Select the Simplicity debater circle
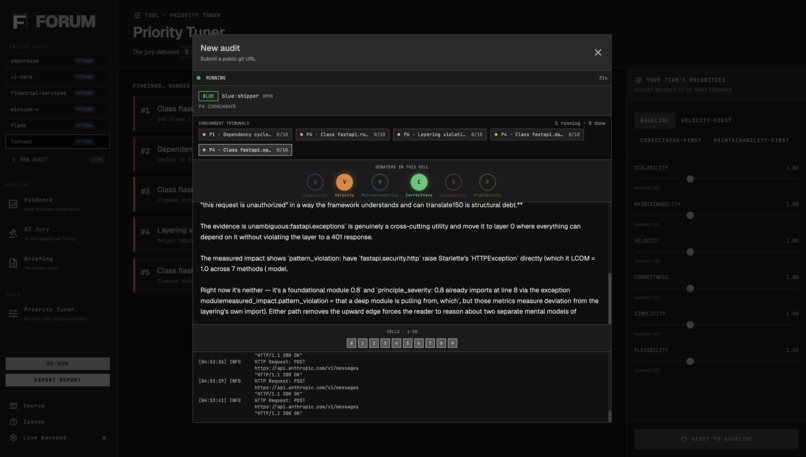 click(315, 182)
